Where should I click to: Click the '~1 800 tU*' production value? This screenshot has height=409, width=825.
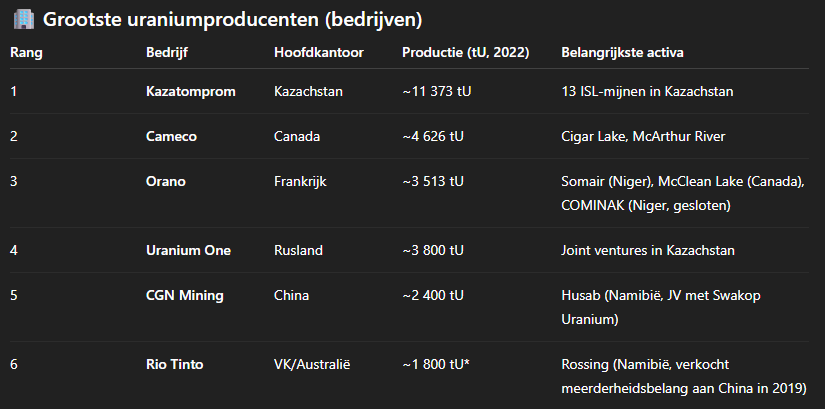click(x=436, y=364)
